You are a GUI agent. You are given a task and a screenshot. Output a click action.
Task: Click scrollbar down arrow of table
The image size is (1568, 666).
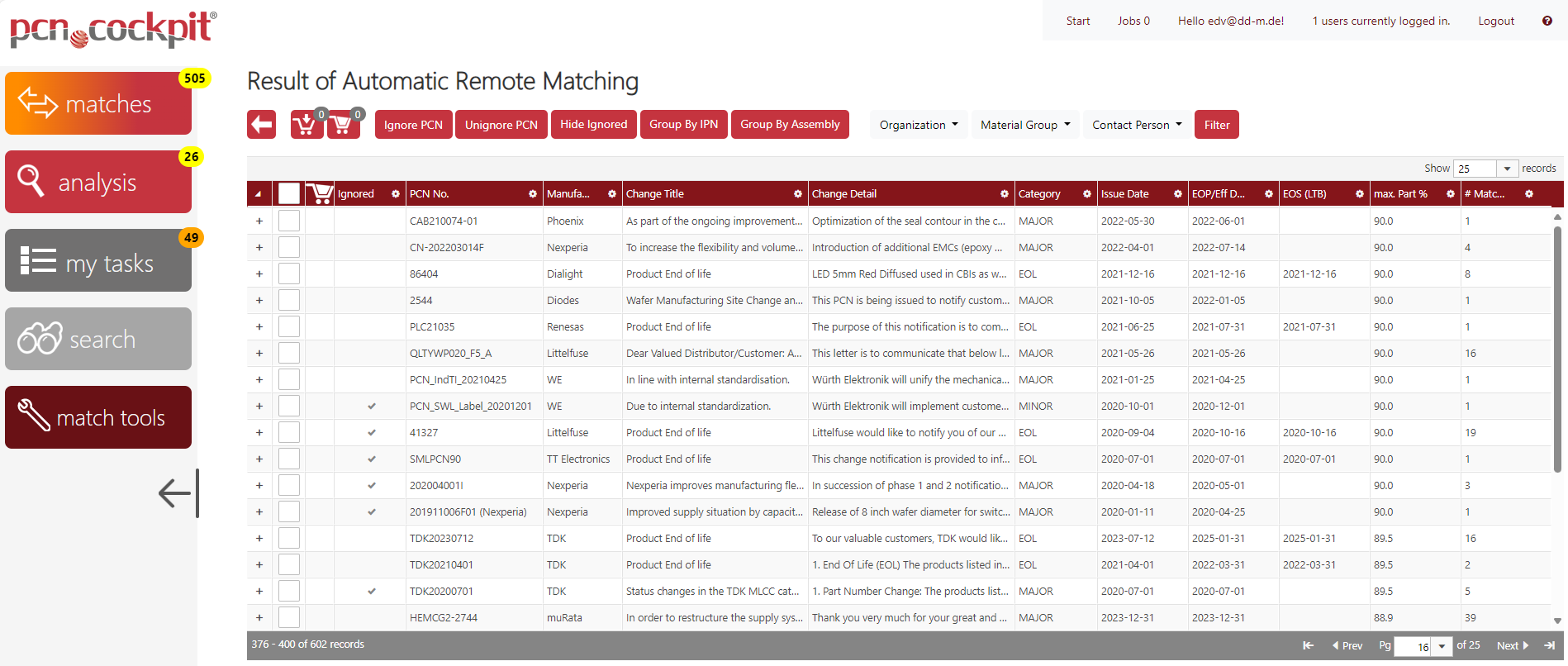coord(1557,621)
